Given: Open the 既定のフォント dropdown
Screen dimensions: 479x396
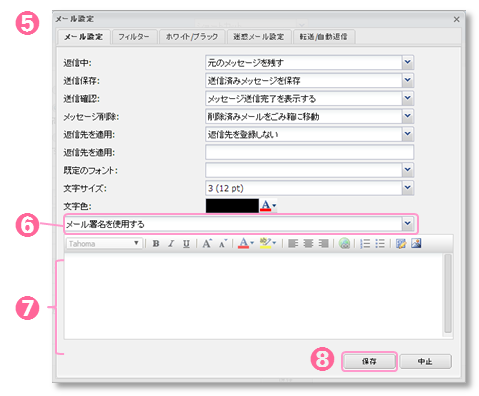Looking at the screenshot, I should pyautogui.click(x=407, y=170).
